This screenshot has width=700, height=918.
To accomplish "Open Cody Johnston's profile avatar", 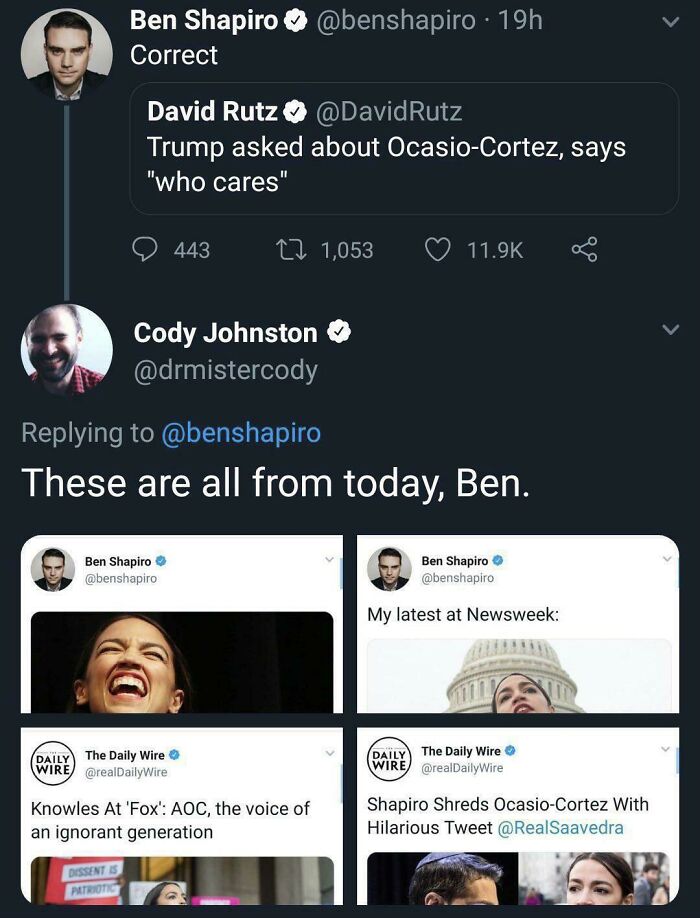I will [66, 350].
